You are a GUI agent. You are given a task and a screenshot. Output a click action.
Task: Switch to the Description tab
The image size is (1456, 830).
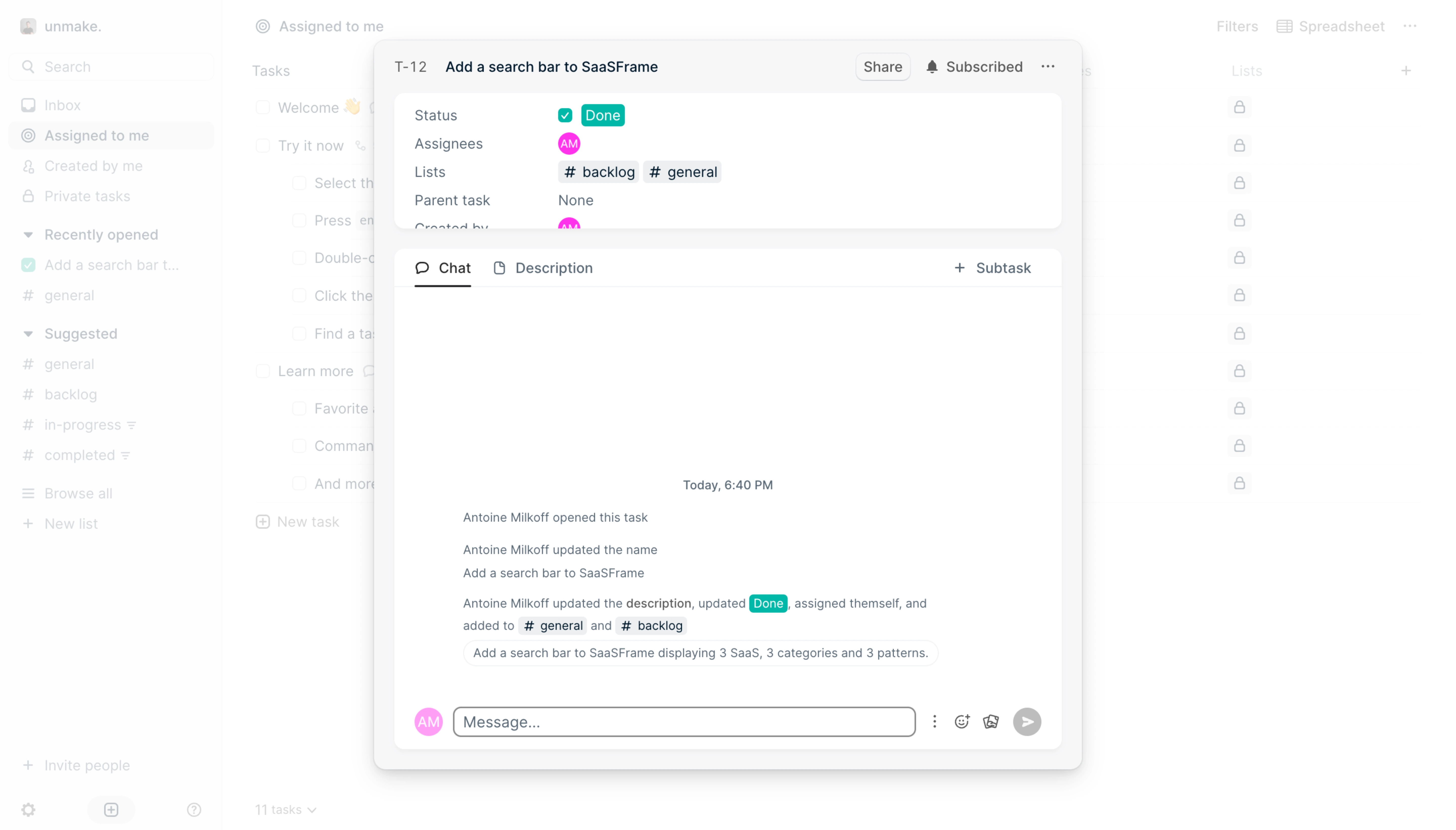tap(543, 268)
